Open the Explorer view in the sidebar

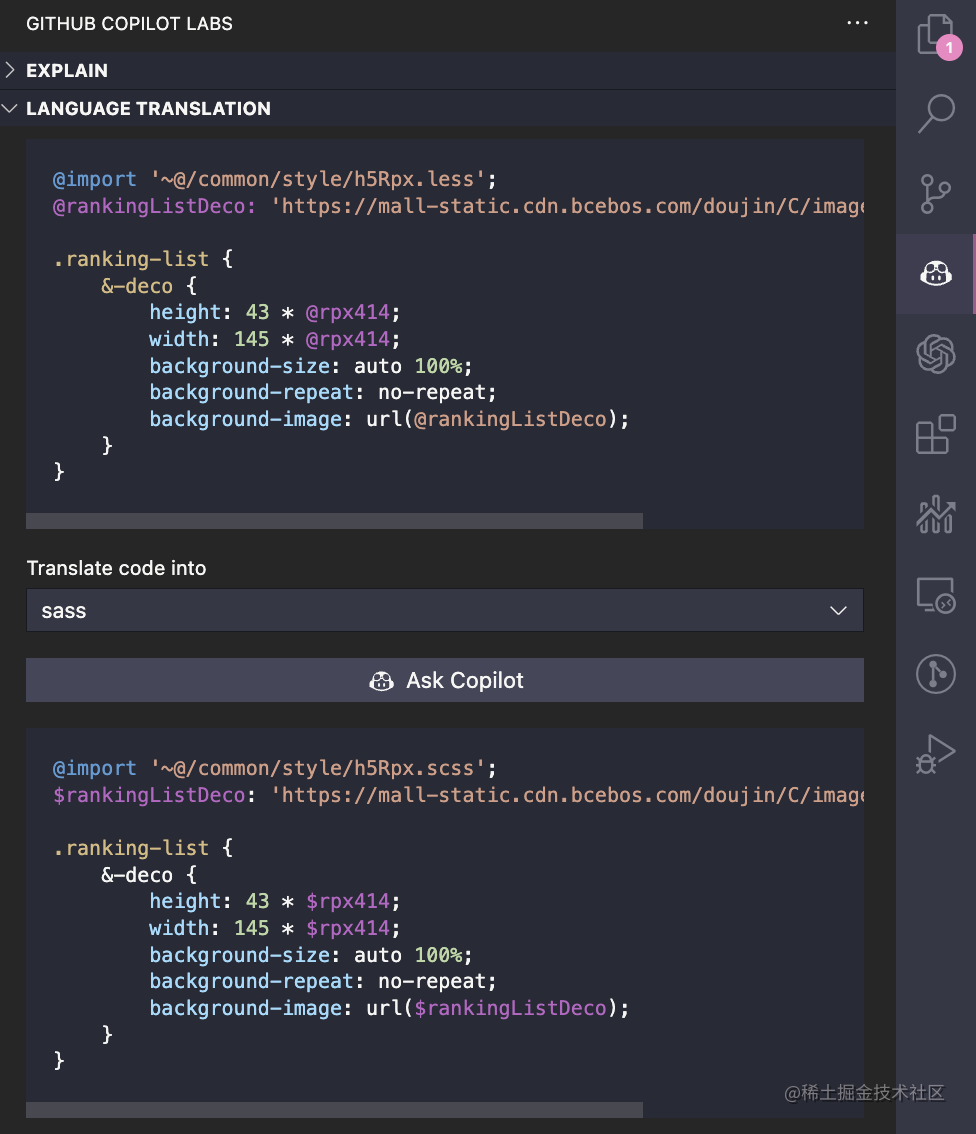click(x=934, y=33)
